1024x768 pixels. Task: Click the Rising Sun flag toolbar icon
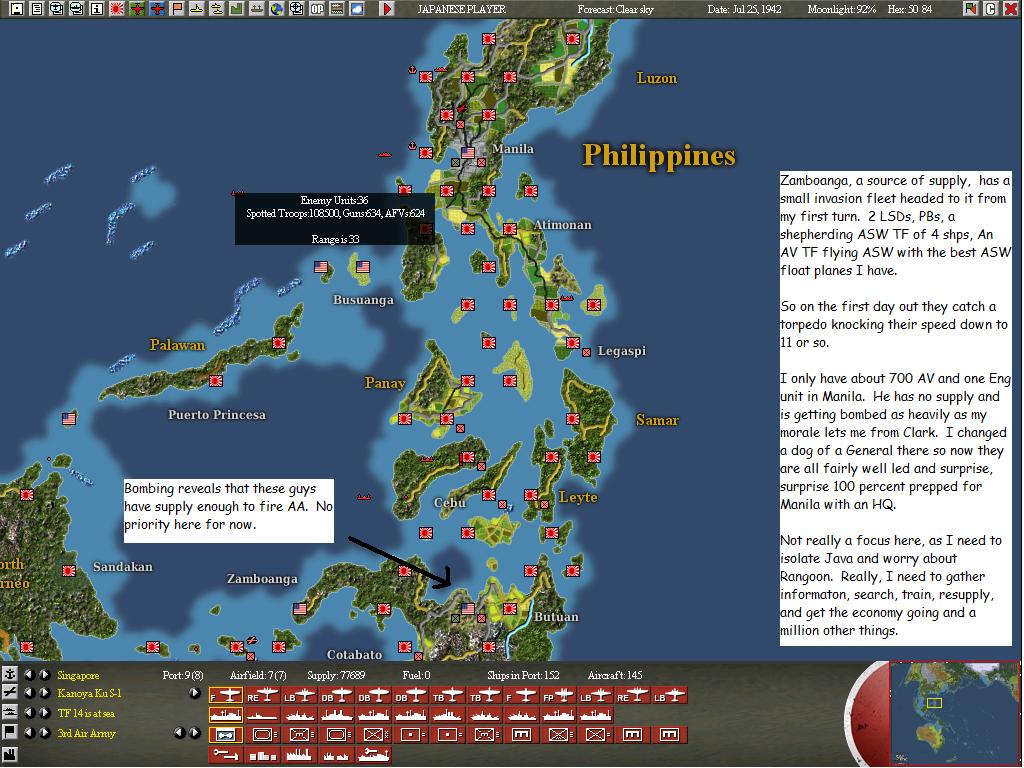[x=117, y=8]
